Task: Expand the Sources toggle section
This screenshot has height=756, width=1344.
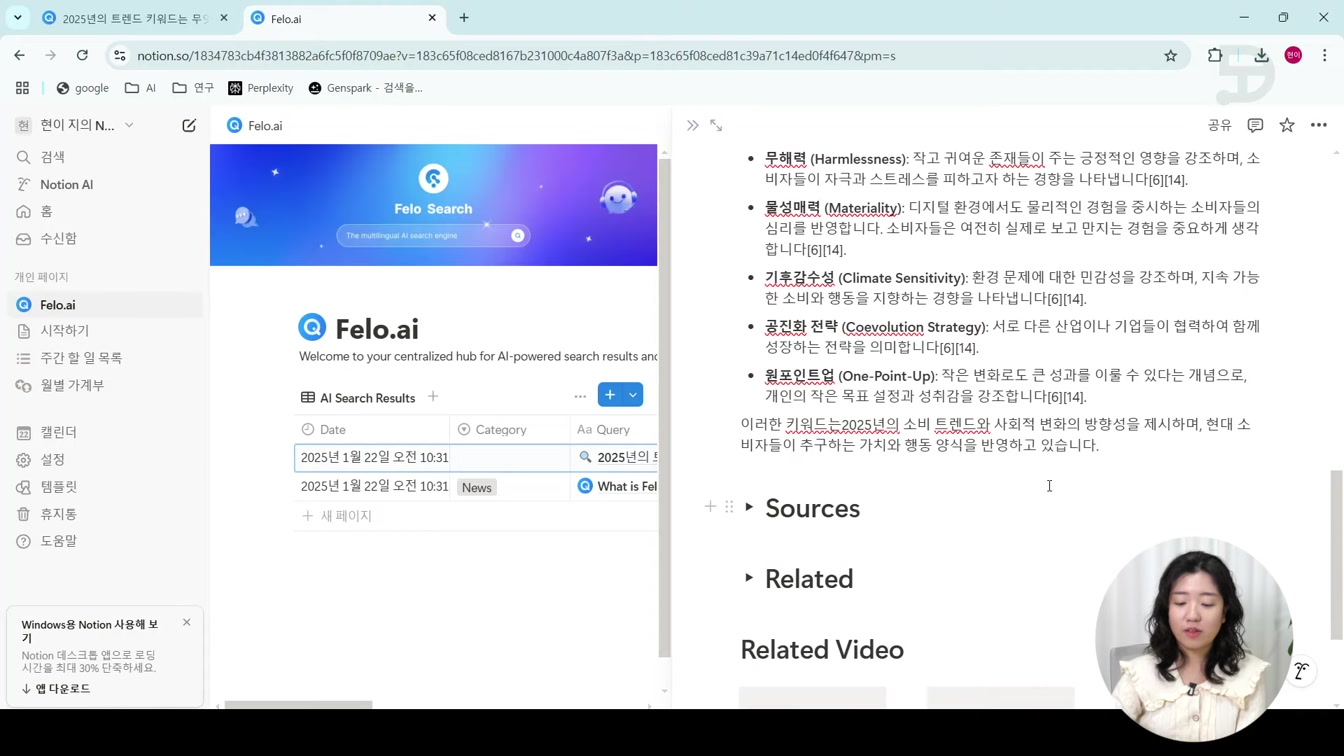Action: click(749, 507)
